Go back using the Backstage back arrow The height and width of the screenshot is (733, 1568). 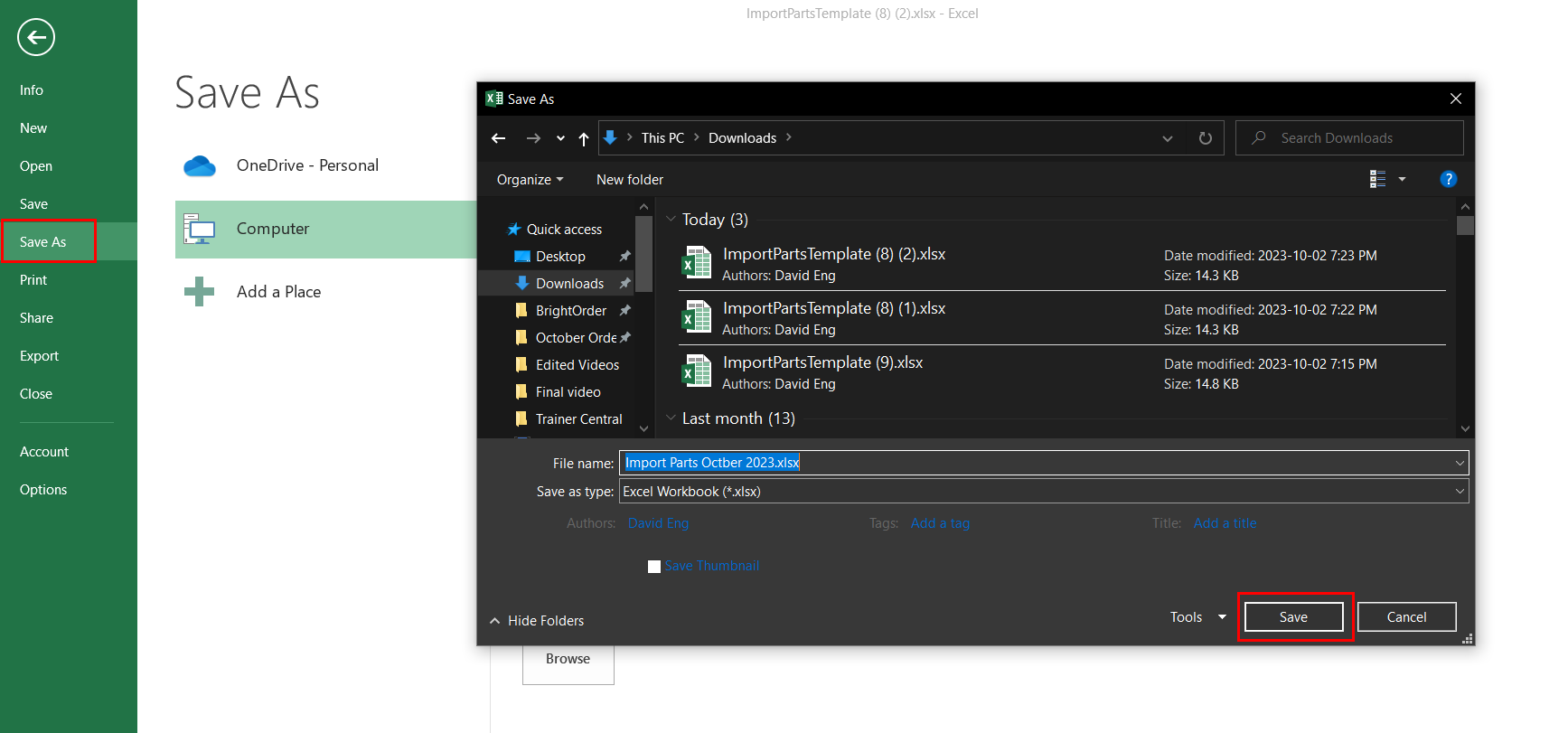pos(36,37)
